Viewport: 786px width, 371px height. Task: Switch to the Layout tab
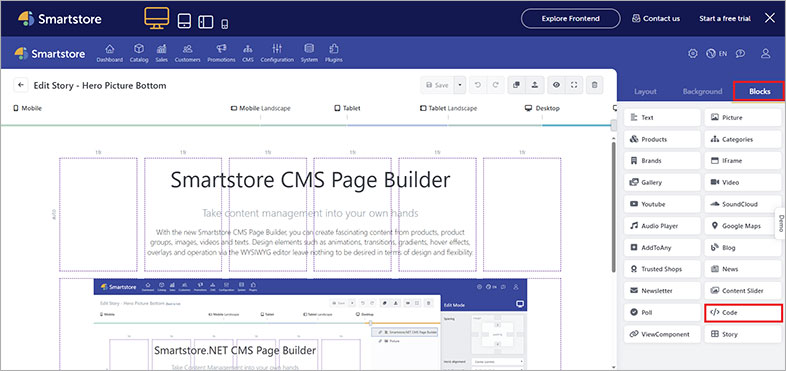(x=645, y=92)
